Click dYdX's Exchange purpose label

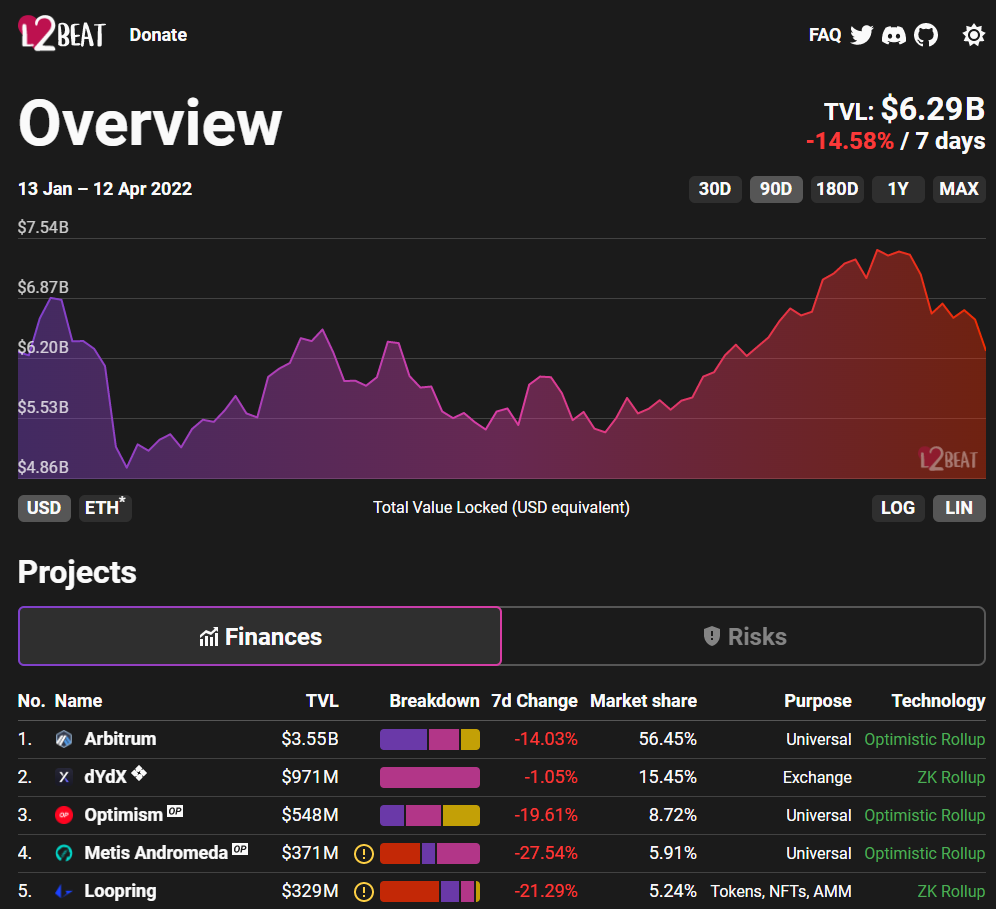[817, 778]
